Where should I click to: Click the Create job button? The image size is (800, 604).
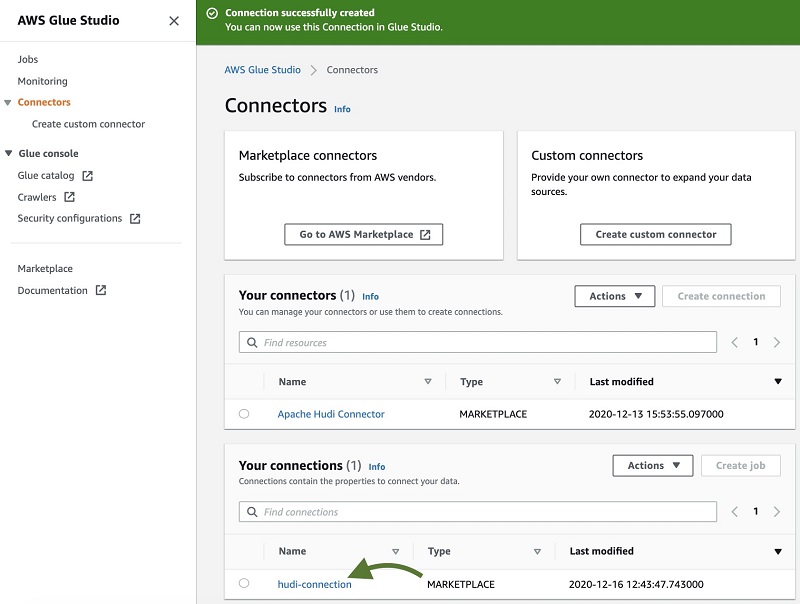point(741,466)
